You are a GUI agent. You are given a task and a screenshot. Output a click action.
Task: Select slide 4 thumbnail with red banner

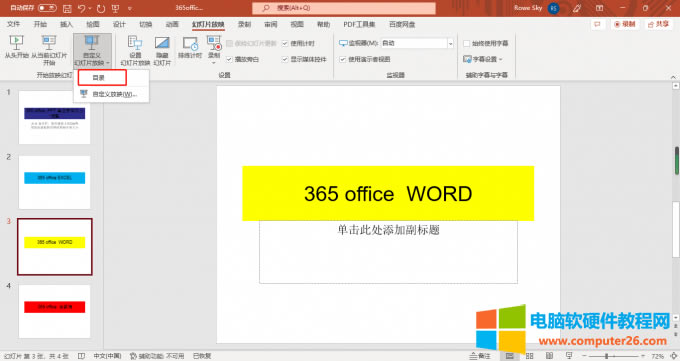[55, 311]
